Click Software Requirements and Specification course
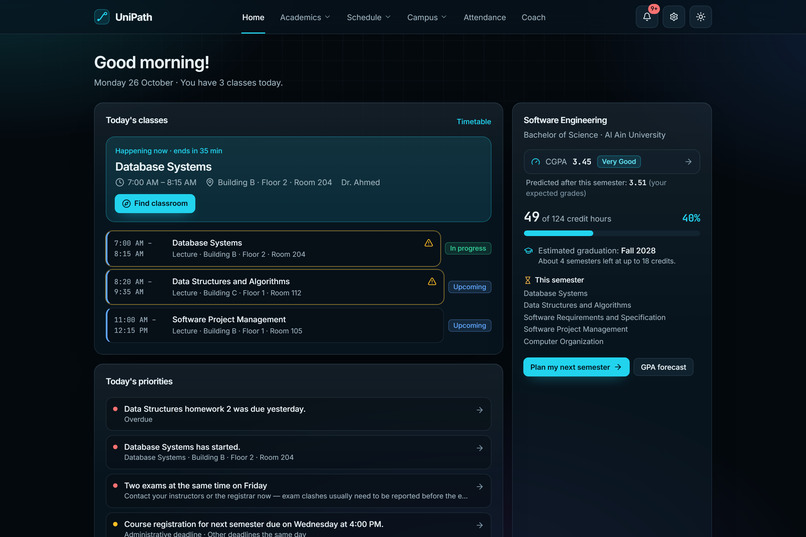Screen dimensions: 806x537 click(x=594, y=318)
